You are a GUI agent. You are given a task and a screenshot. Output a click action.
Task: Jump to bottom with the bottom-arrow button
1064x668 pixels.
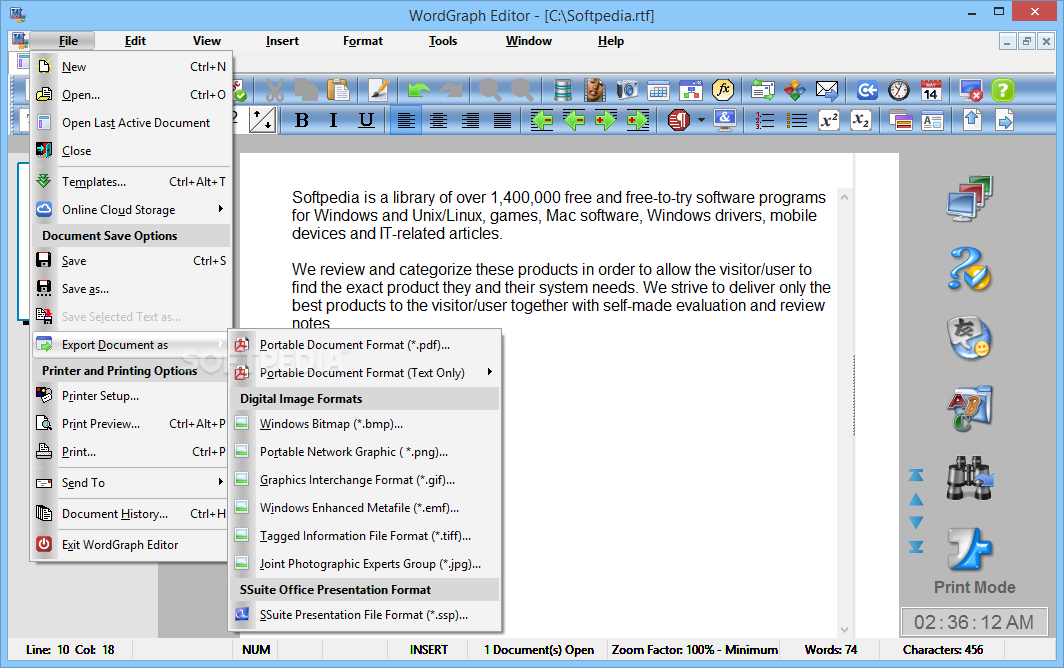click(x=916, y=546)
